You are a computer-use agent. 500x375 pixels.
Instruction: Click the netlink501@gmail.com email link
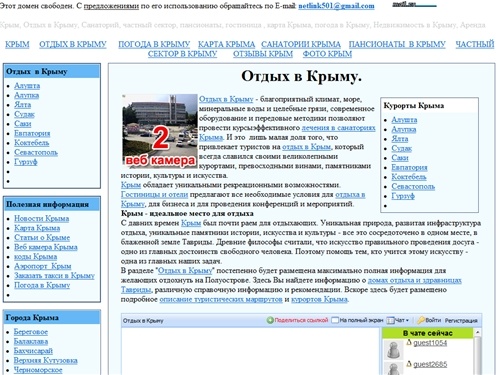point(336,6)
